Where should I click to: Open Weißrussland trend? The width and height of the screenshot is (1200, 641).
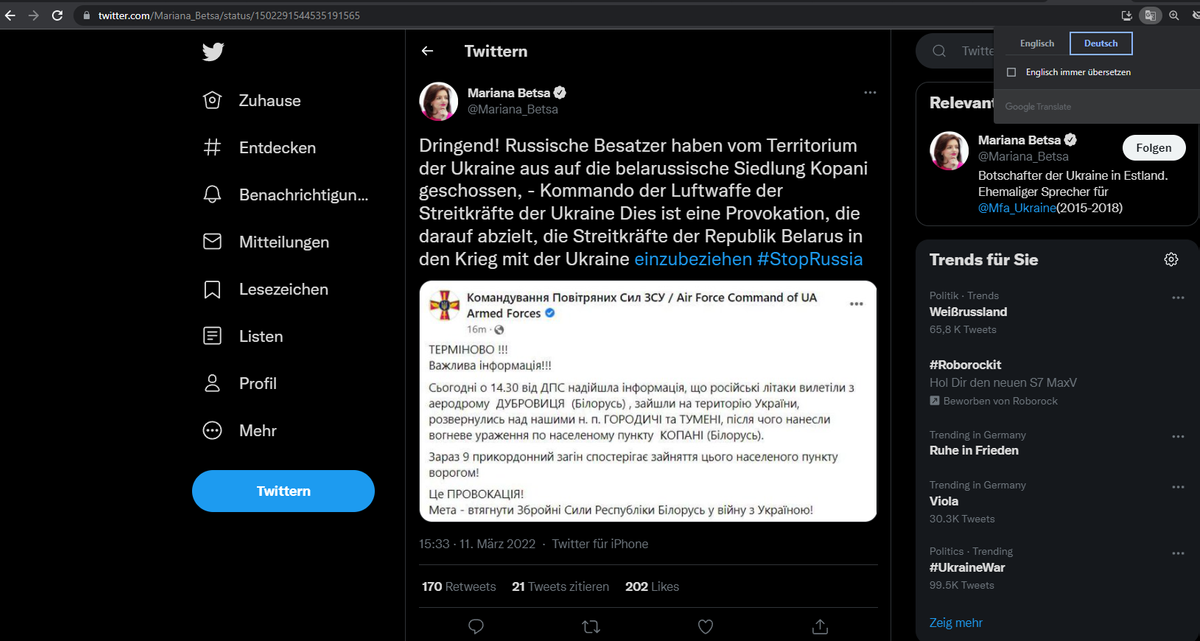pos(968,312)
